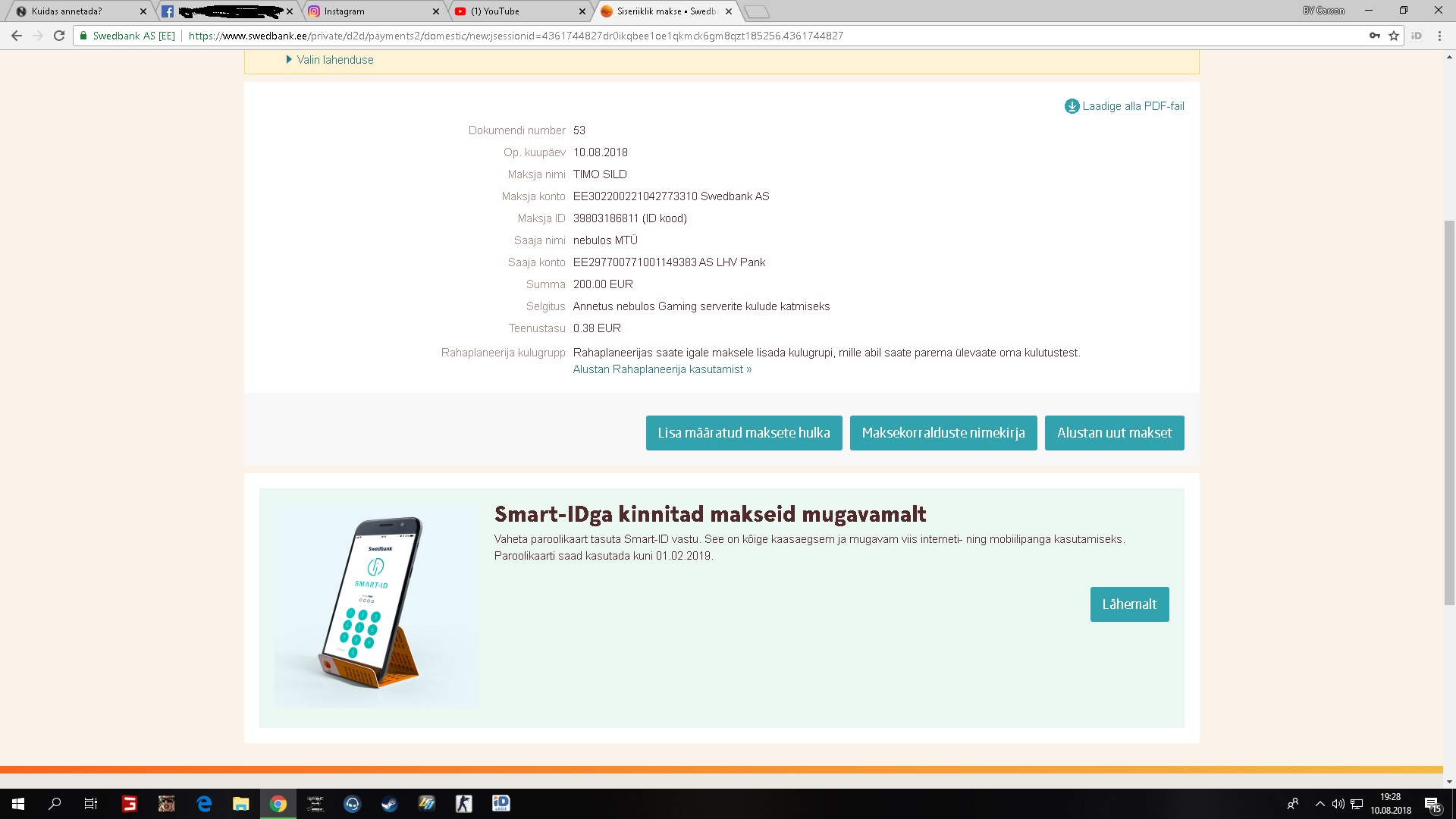Click the saved password key icon

tap(1374, 36)
